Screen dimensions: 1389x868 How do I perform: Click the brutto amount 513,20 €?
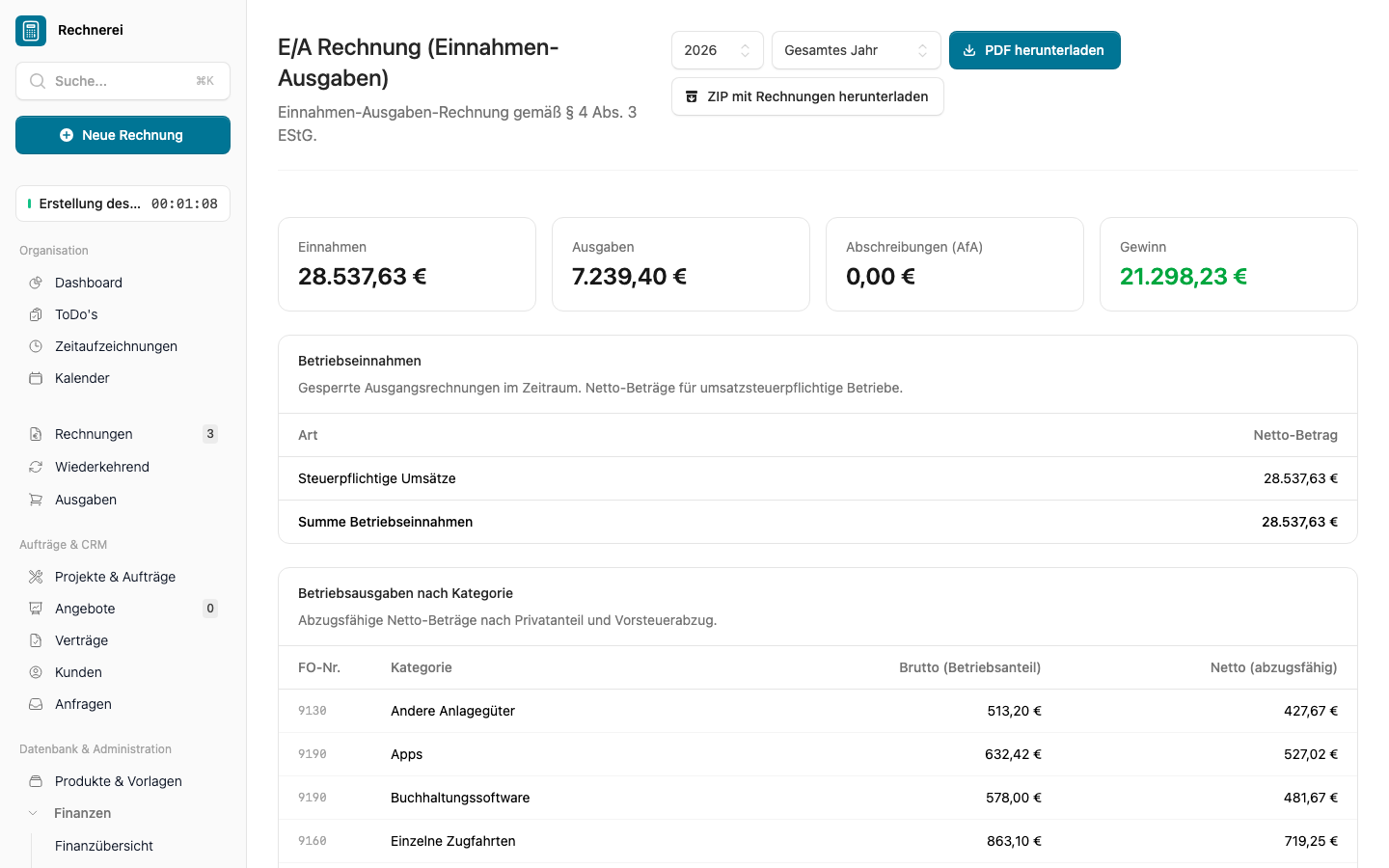pos(1015,711)
